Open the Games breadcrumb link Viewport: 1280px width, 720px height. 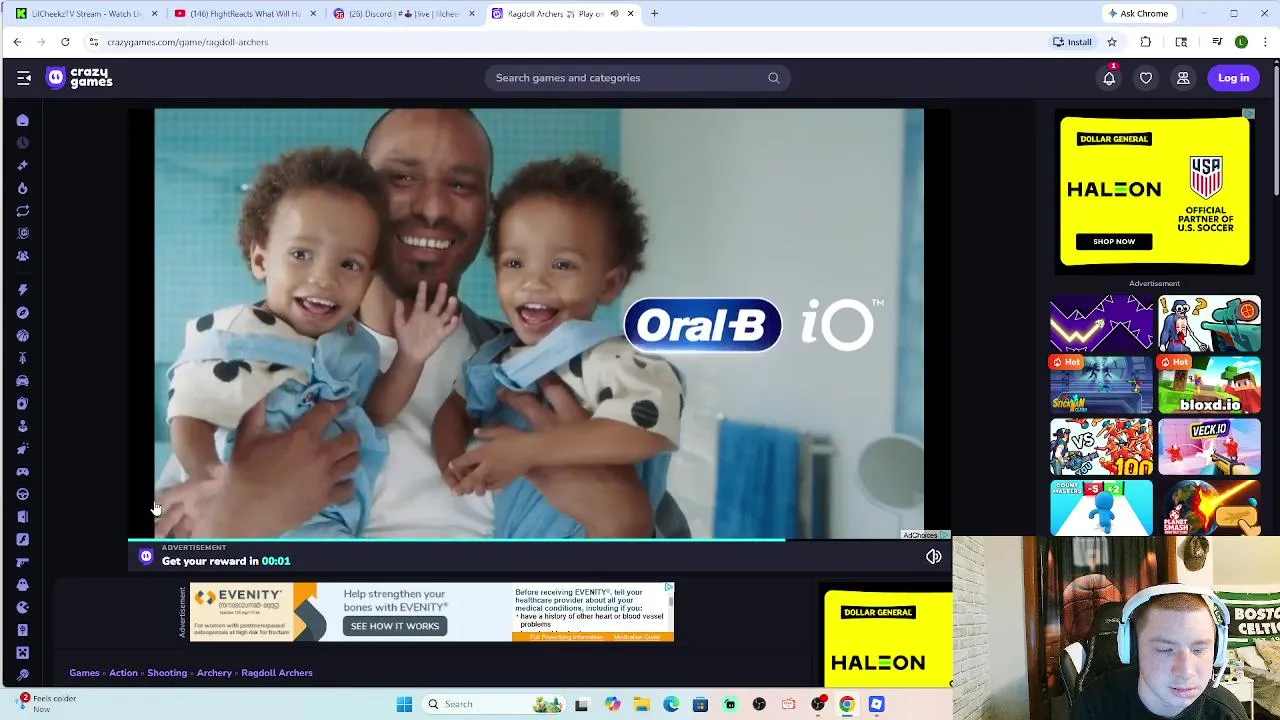(x=84, y=673)
